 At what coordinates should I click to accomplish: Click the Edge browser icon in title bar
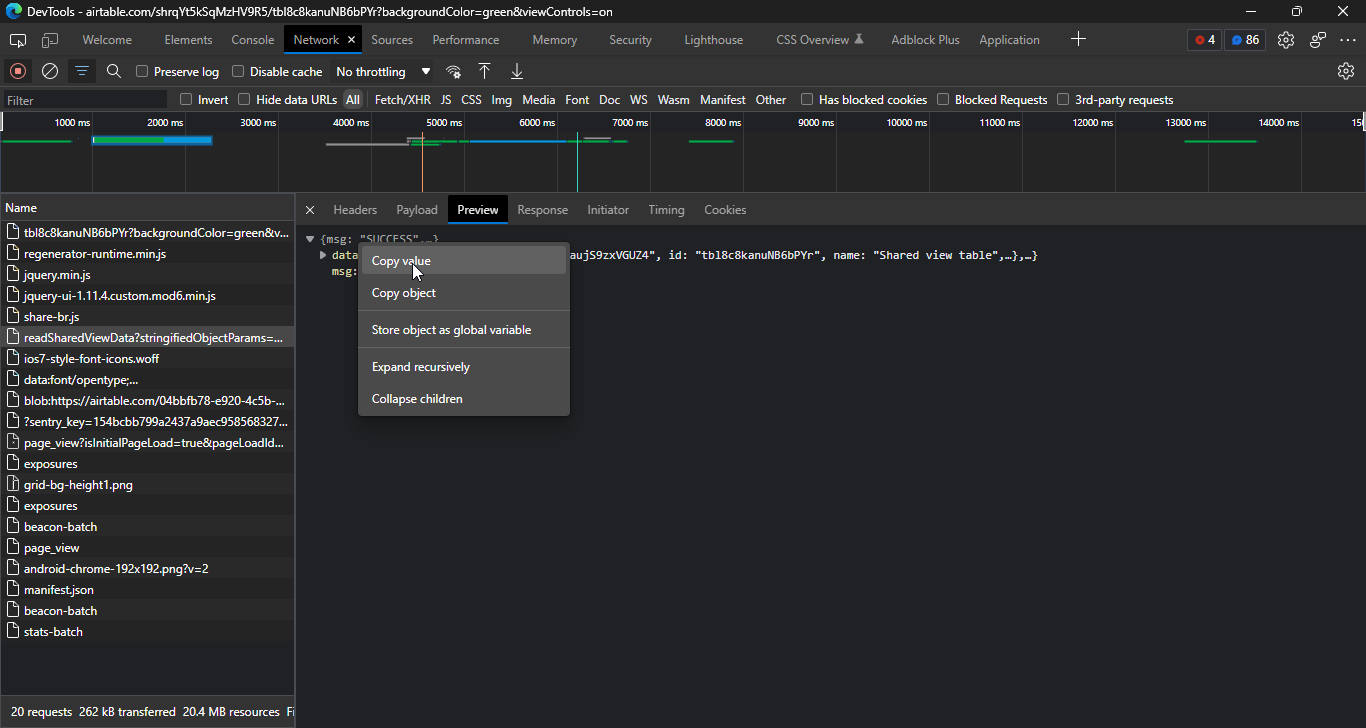tap(13, 12)
